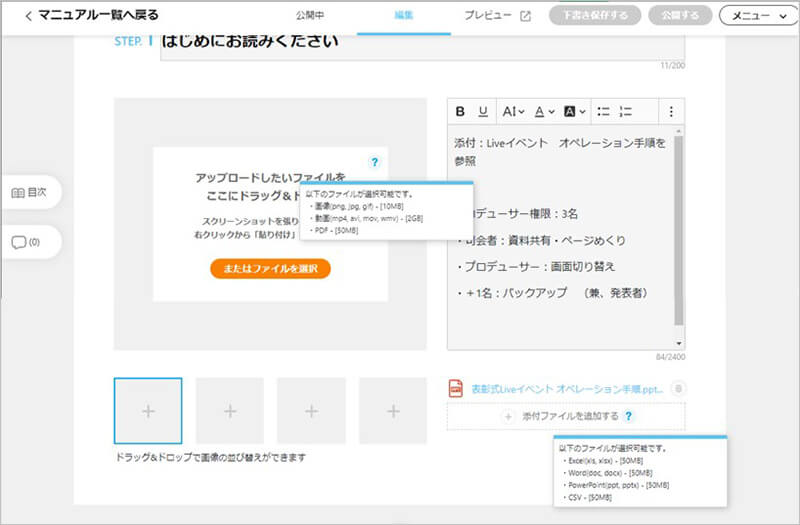
Task: Open the 目次 table of contents
Action: [29, 192]
